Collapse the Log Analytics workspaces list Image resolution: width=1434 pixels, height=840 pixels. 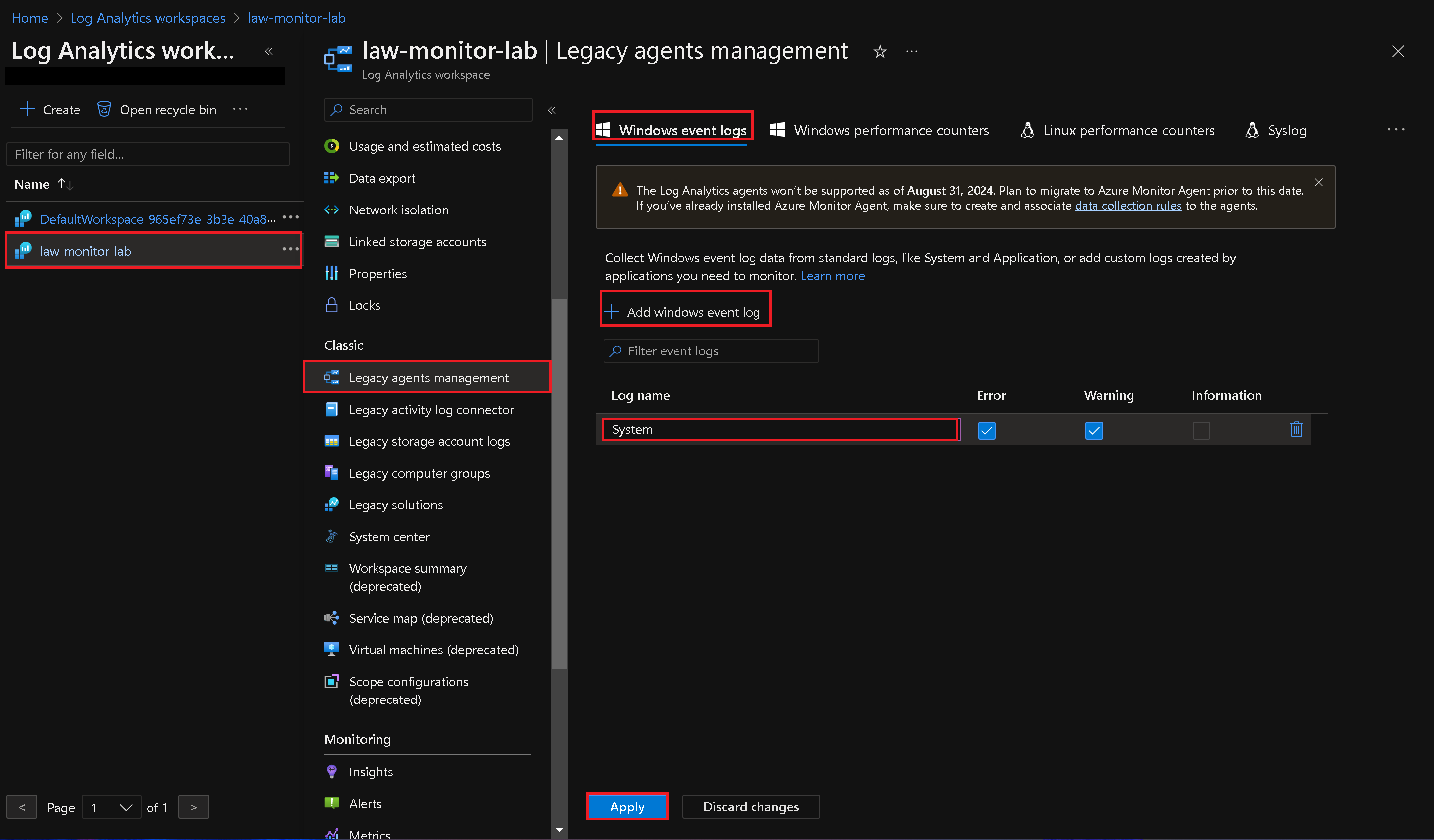pos(269,51)
